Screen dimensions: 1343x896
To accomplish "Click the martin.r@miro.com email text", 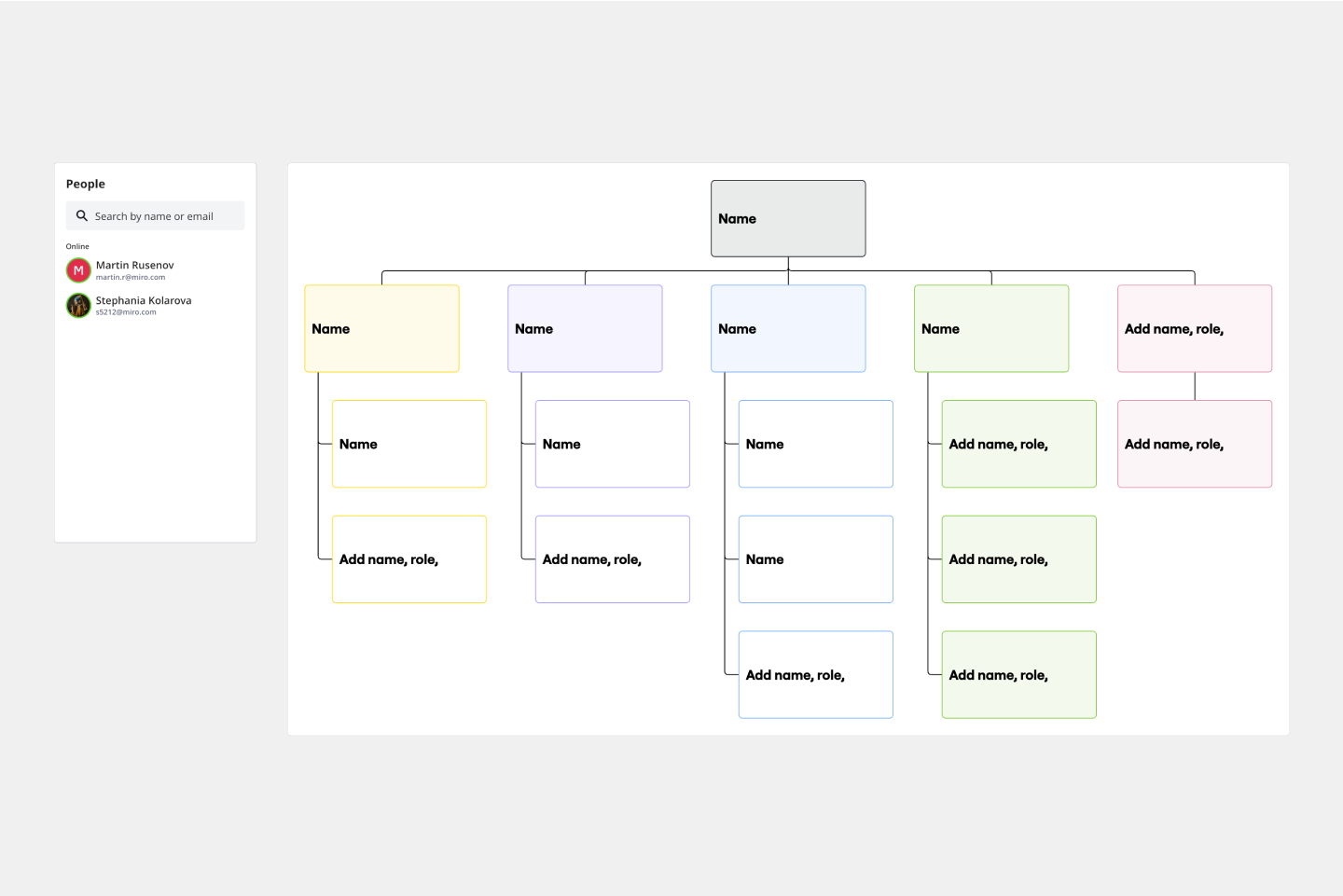I will click(130, 277).
